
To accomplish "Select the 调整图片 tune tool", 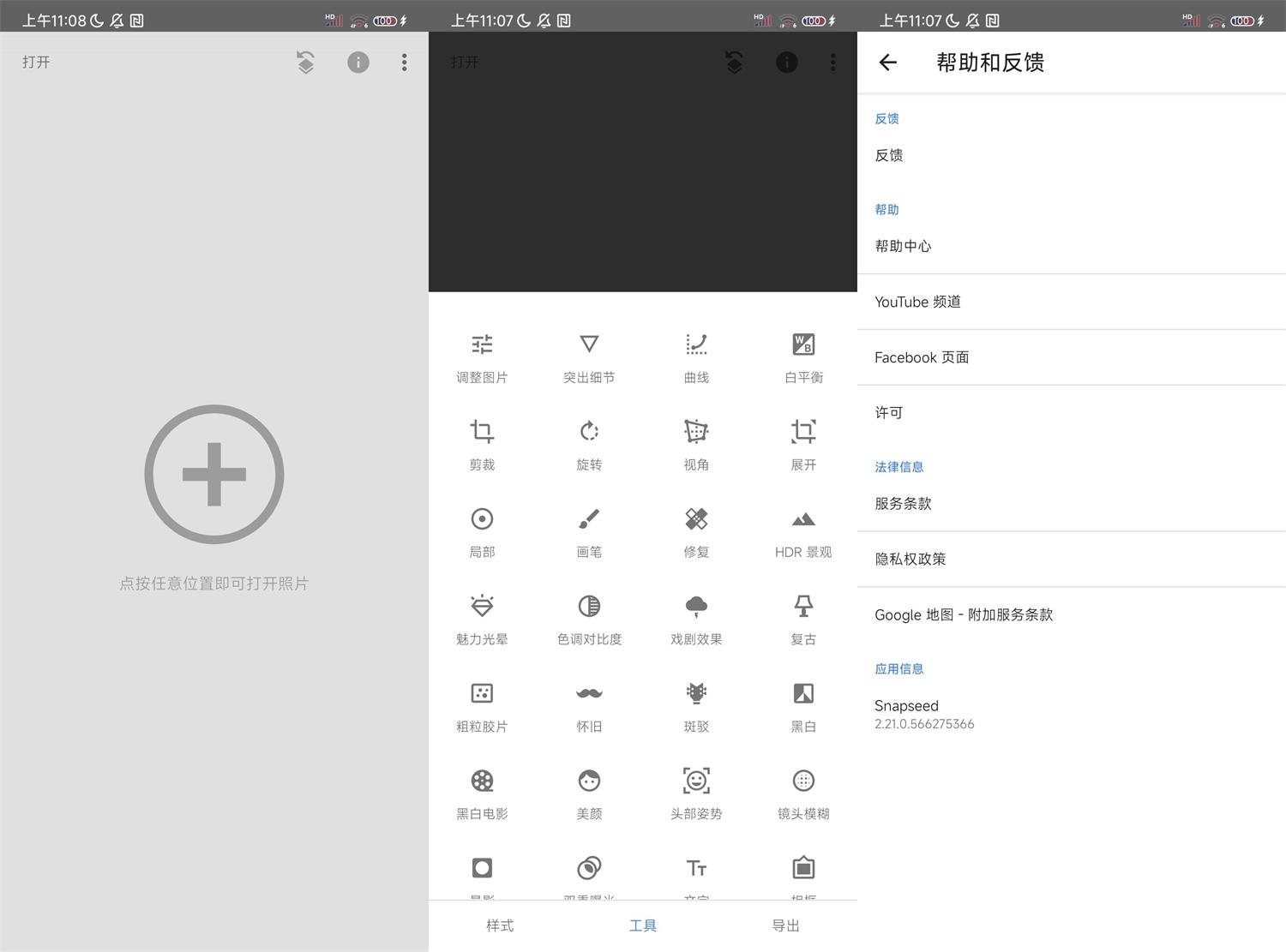I will coord(482,356).
